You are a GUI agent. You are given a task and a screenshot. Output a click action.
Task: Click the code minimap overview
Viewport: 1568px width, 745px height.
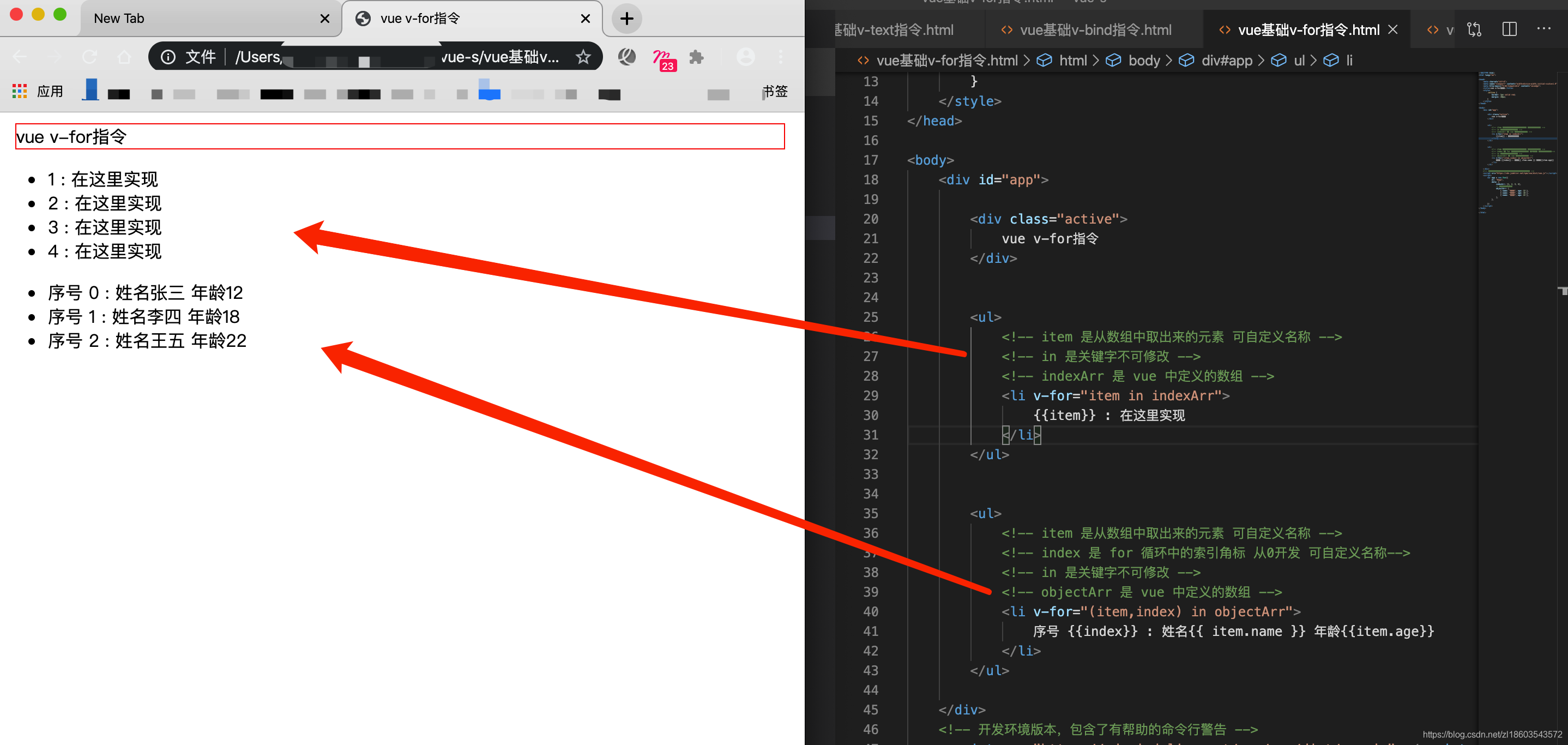(x=1517, y=143)
